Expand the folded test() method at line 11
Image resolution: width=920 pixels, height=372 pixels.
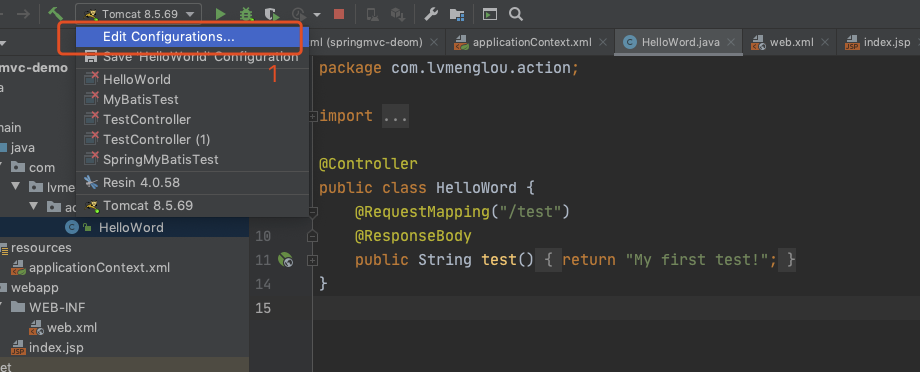[x=313, y=260]
